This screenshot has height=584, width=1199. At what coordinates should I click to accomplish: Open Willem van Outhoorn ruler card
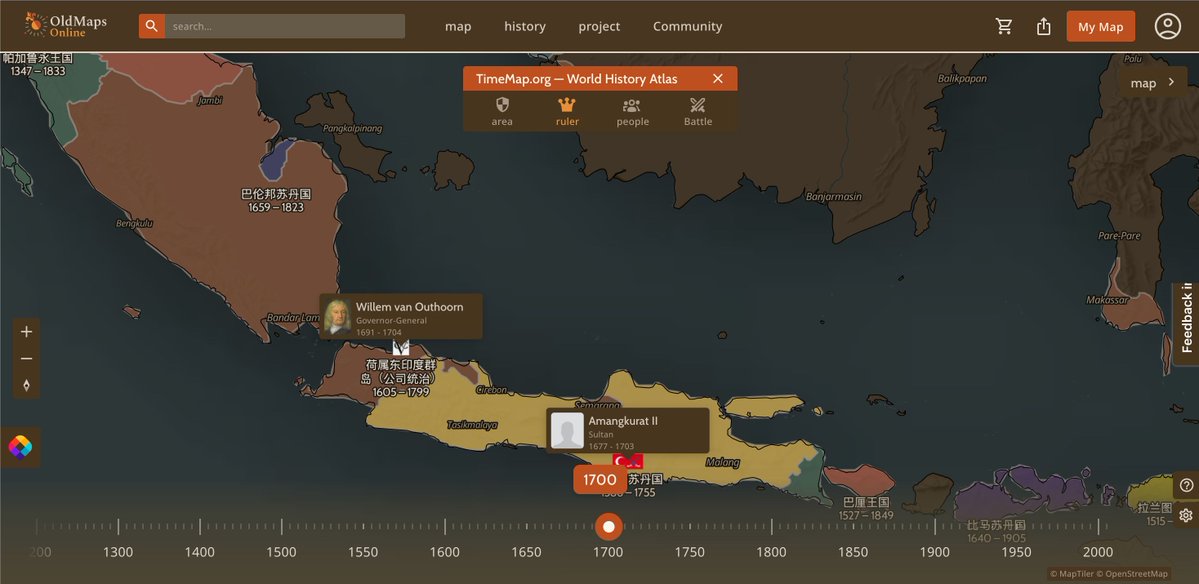click(x=401, y=316)
